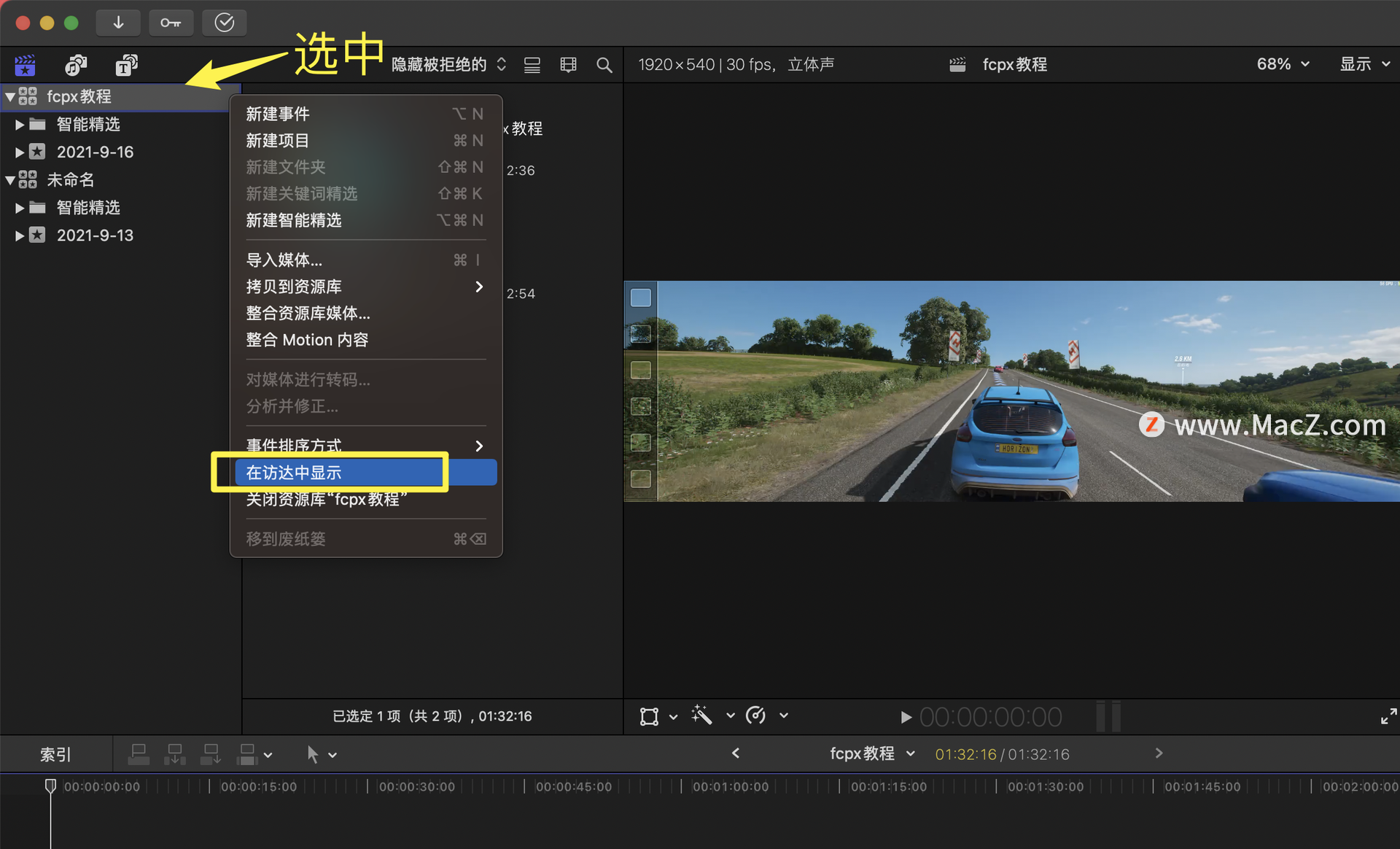This screenshot has height=849, width=1400.
Task: Click the background tasks checkmark icon
Action: 224,23
